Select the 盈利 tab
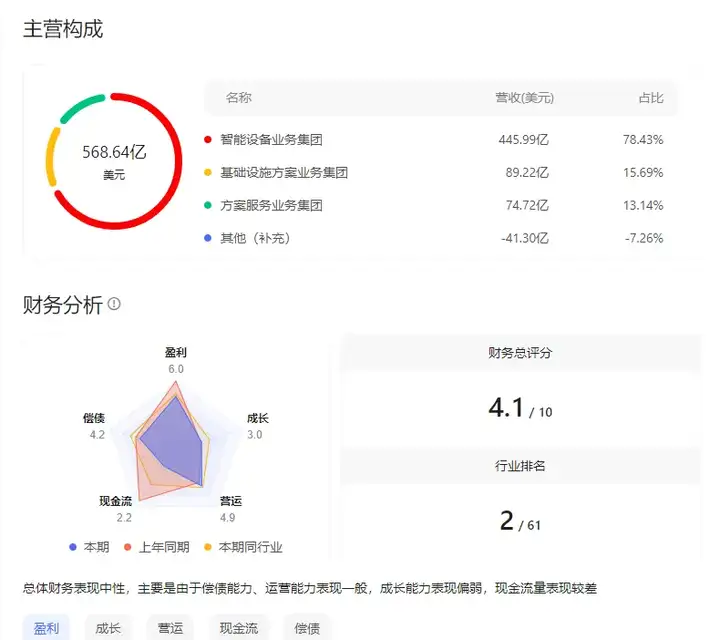 pyautogui.click(x=46, y=628)
